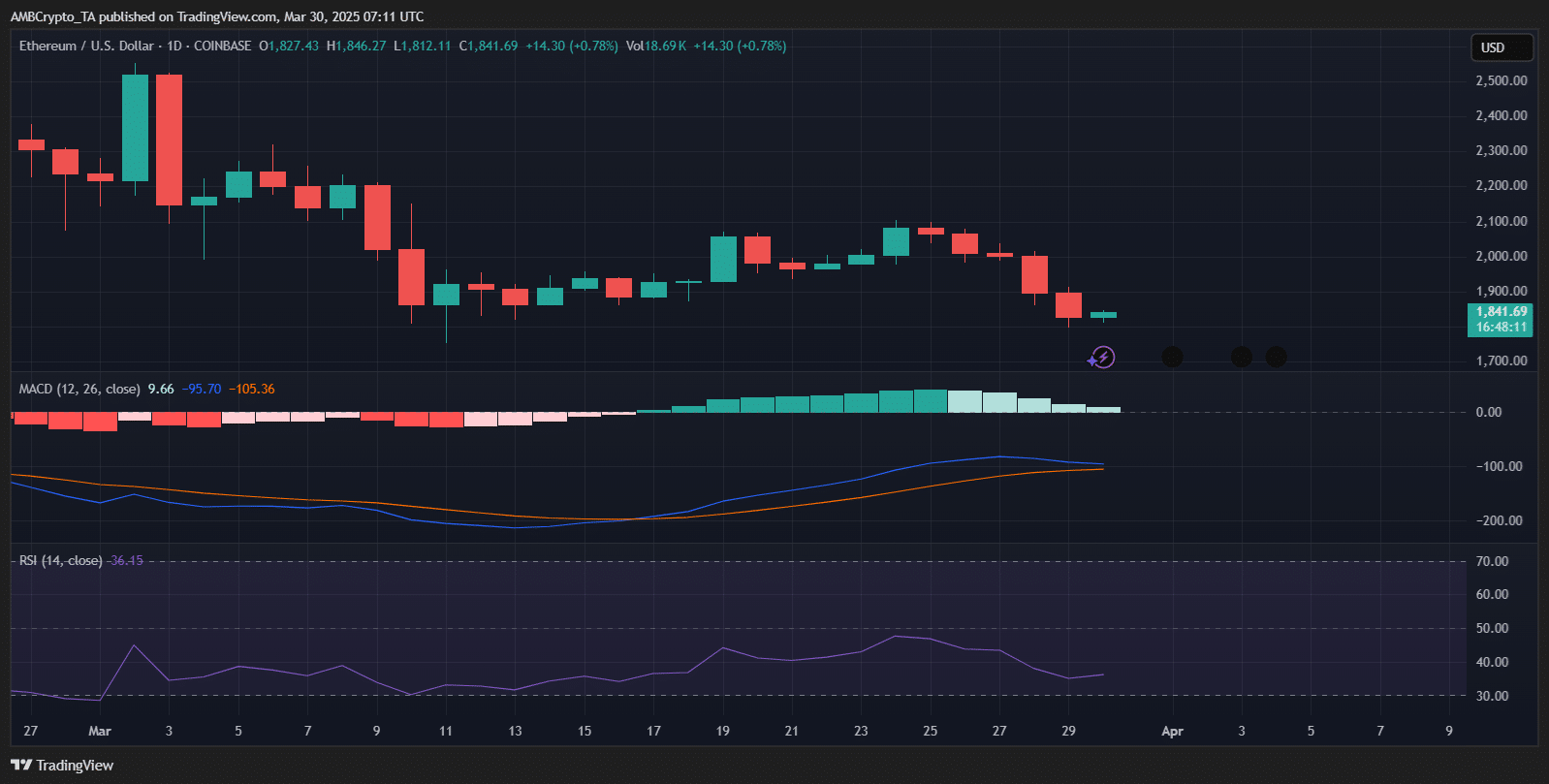
Task: Click the 40.00 RSI axis label
Action: (x=1493, y=662)
